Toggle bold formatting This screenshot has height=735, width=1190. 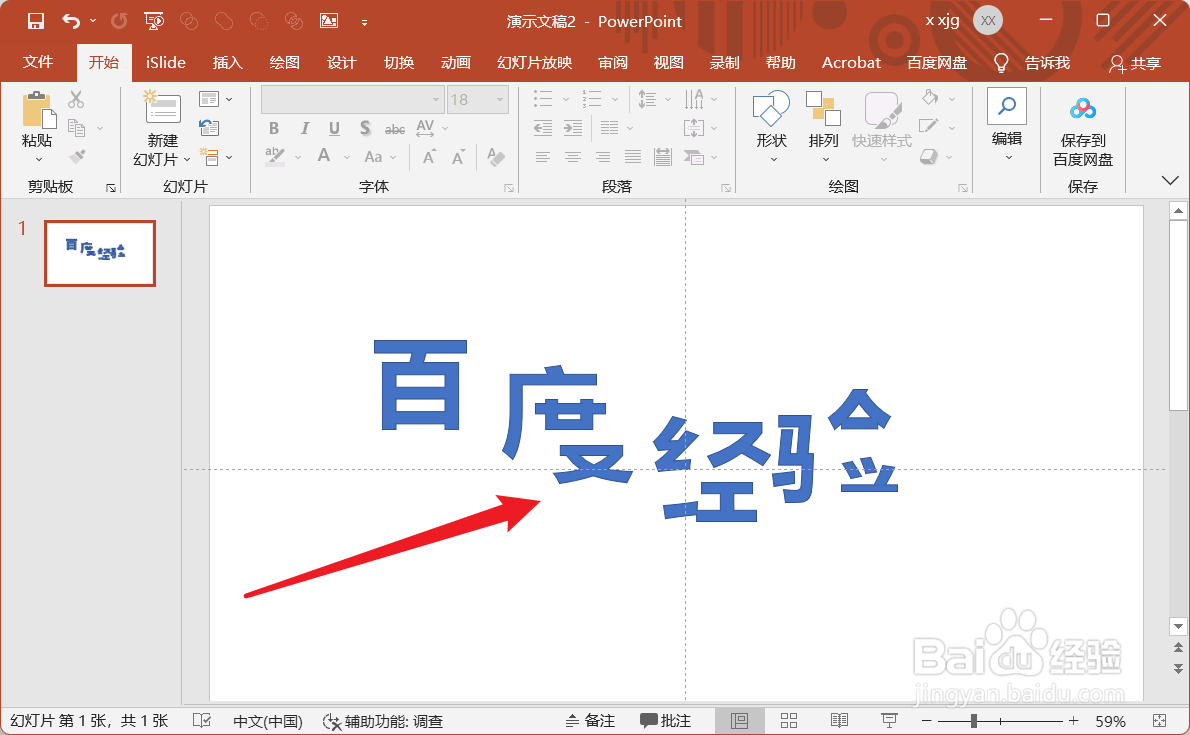(x=274, y=128)
